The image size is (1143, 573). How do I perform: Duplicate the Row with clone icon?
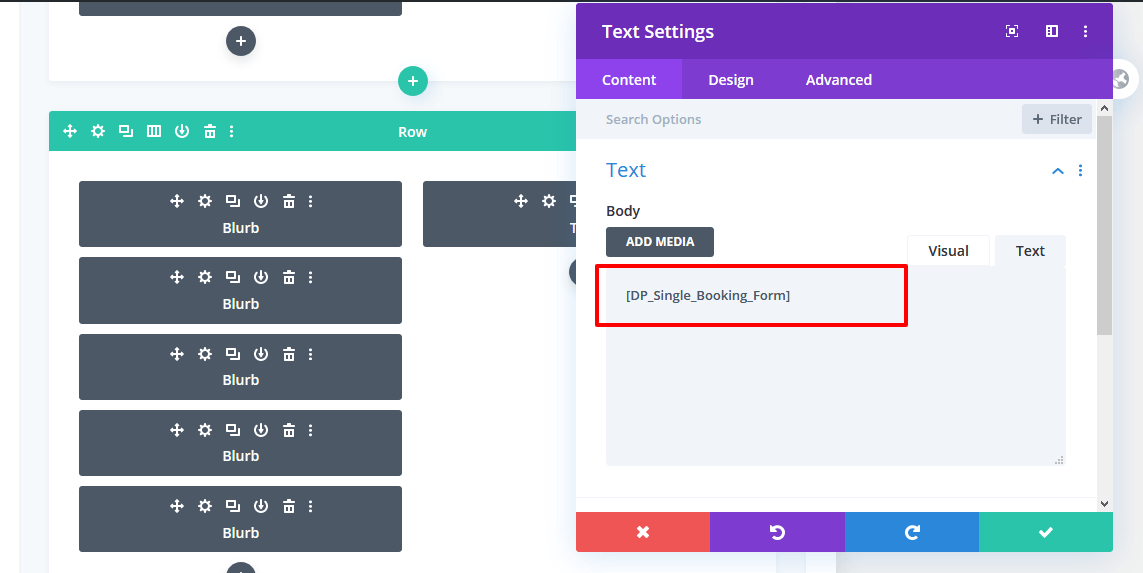(126, 131)
